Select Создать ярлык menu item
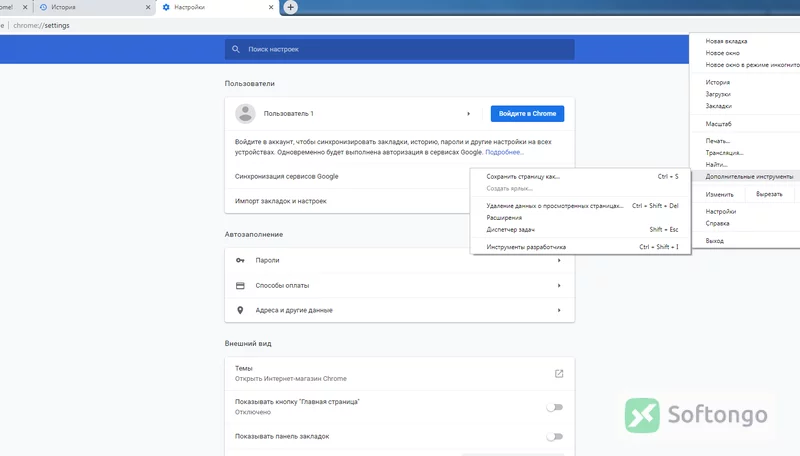 pos(581,188)
